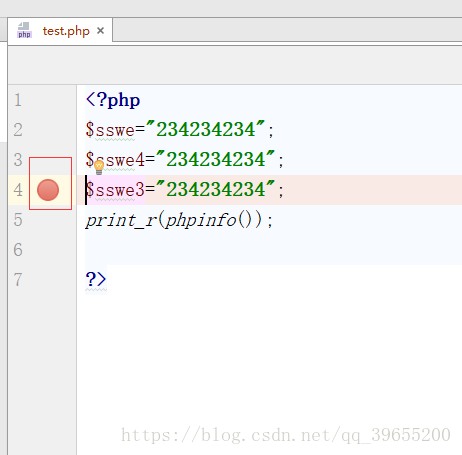Screen dimensions: 462x455
Task: Click the print_r function call
Action: click(121, 220)
